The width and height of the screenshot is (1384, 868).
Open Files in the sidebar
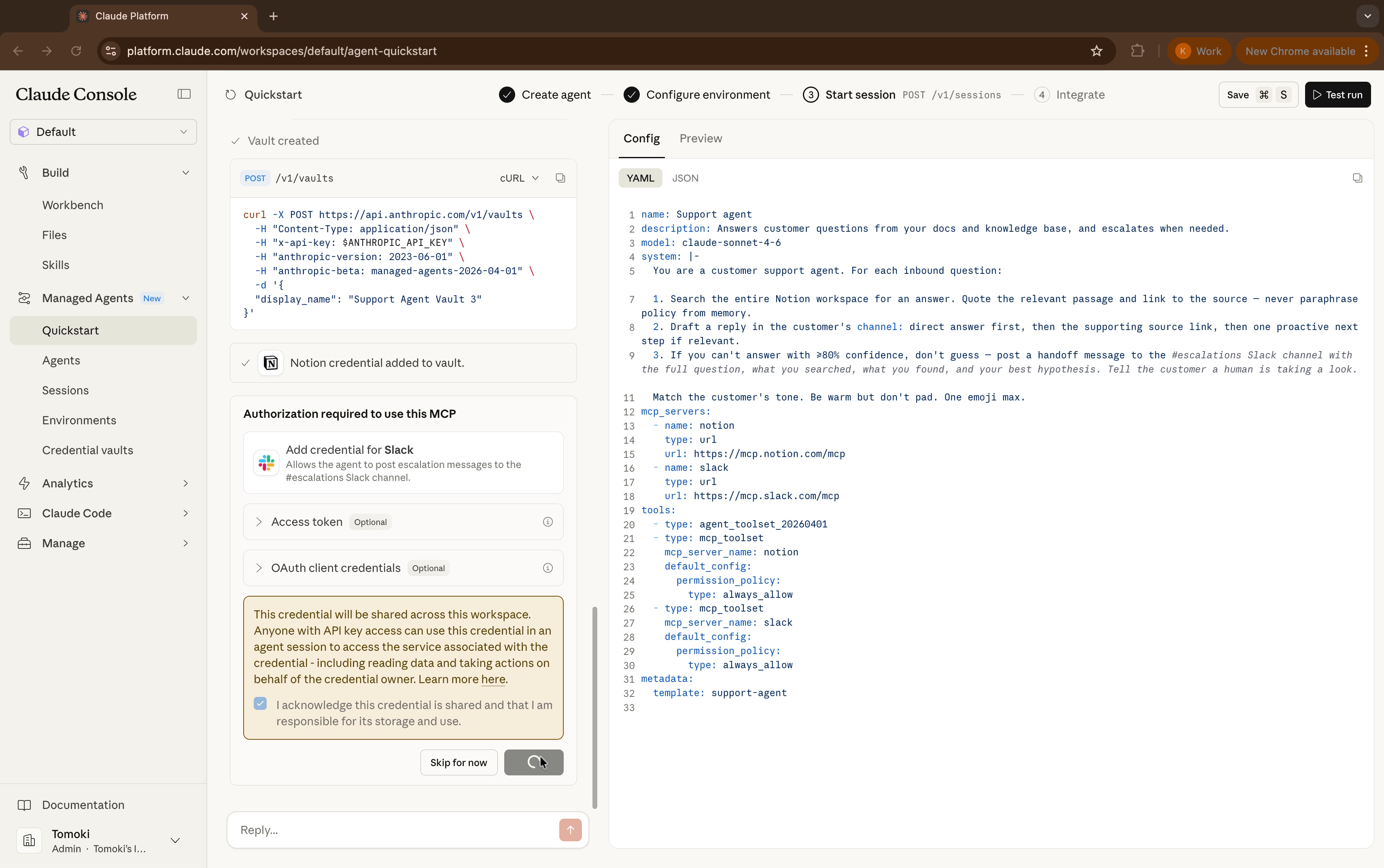point(54,235)
